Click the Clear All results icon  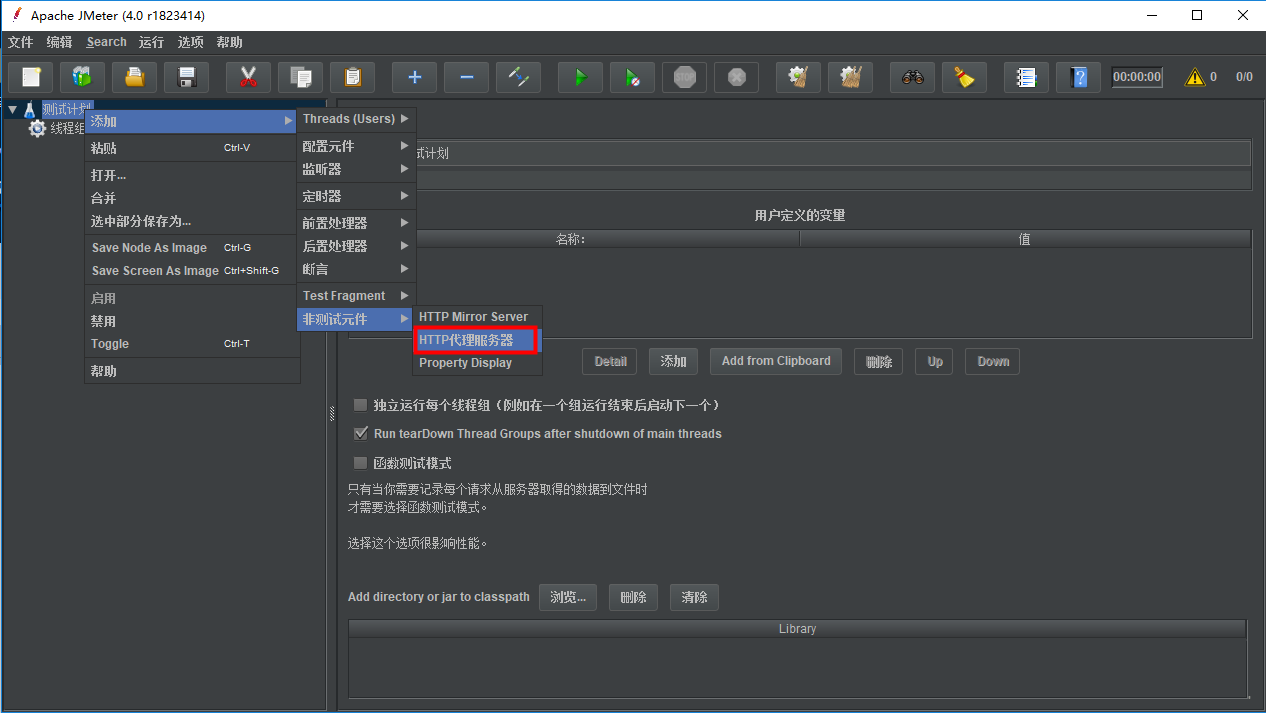851,77
